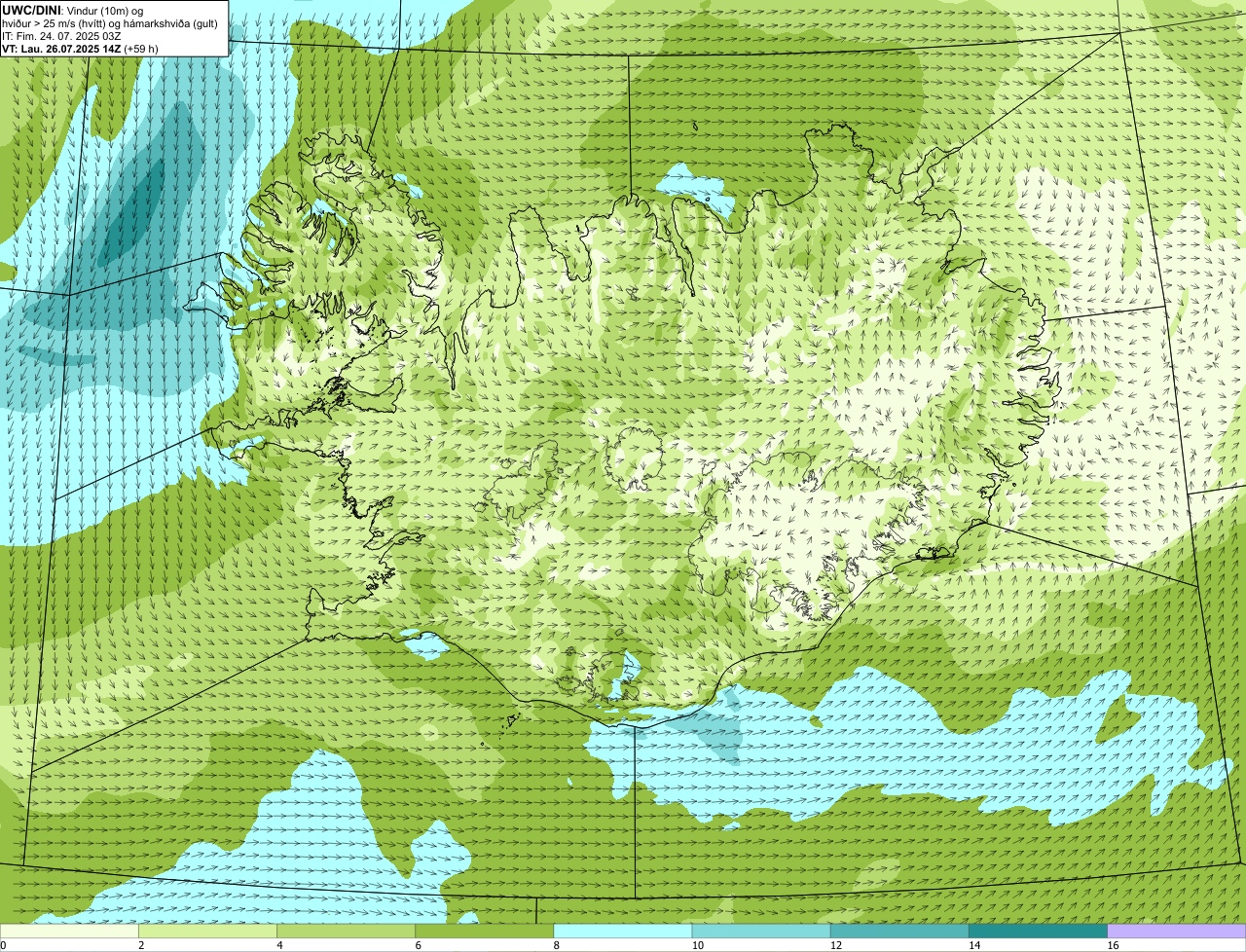Click the 2–4 m/s light green legend swatch
1246x952 pixels.
point(207,931)
